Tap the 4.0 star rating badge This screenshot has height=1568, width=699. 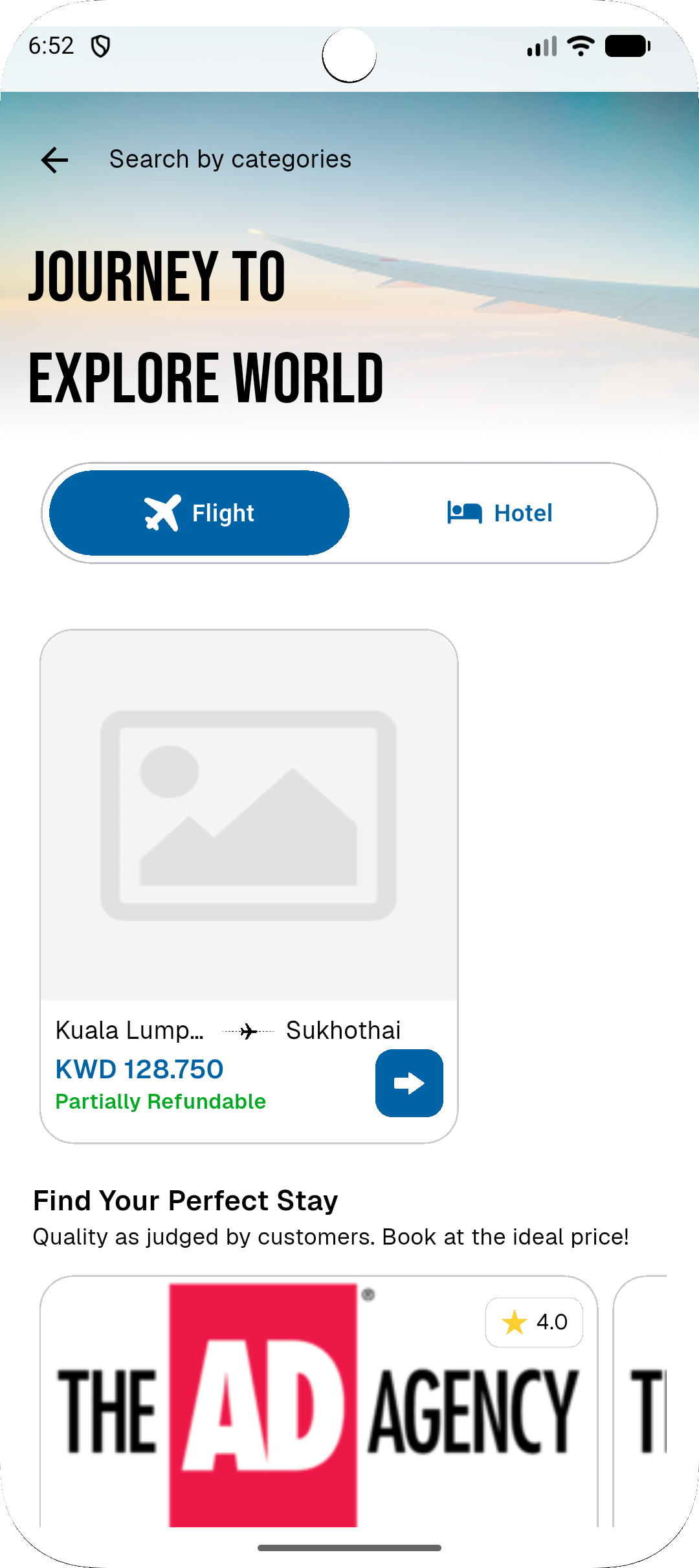coord(534,1322)
